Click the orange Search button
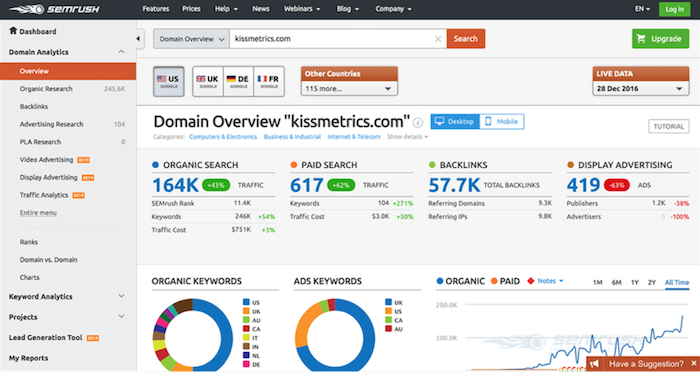 pos(466,39)
